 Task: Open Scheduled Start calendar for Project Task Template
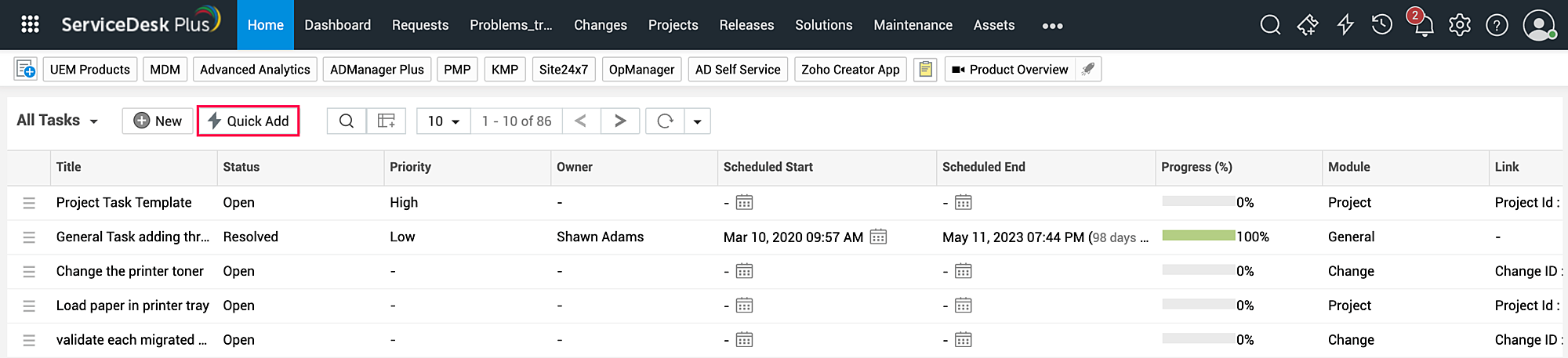tap(744, 203)
